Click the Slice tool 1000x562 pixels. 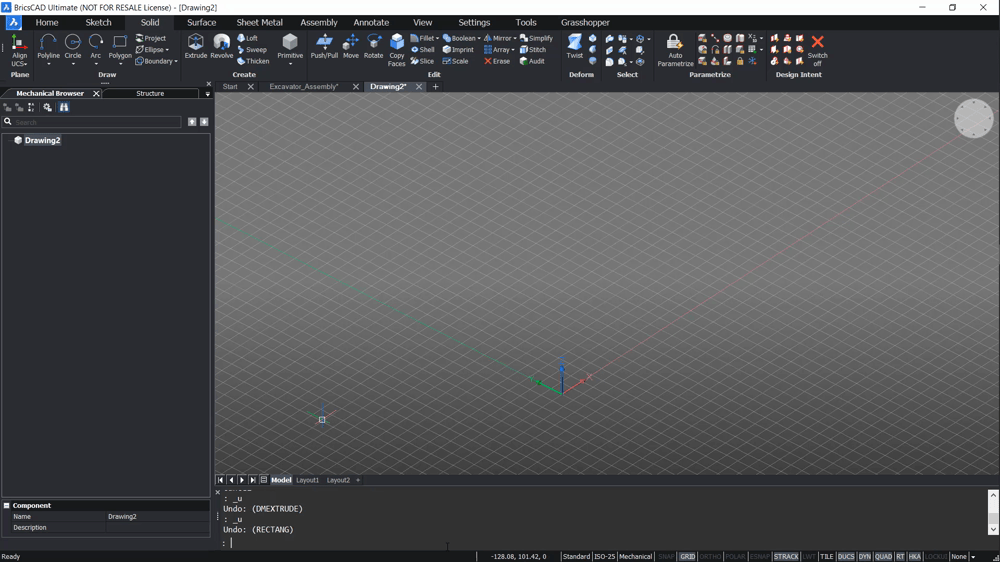pos(422,61)
